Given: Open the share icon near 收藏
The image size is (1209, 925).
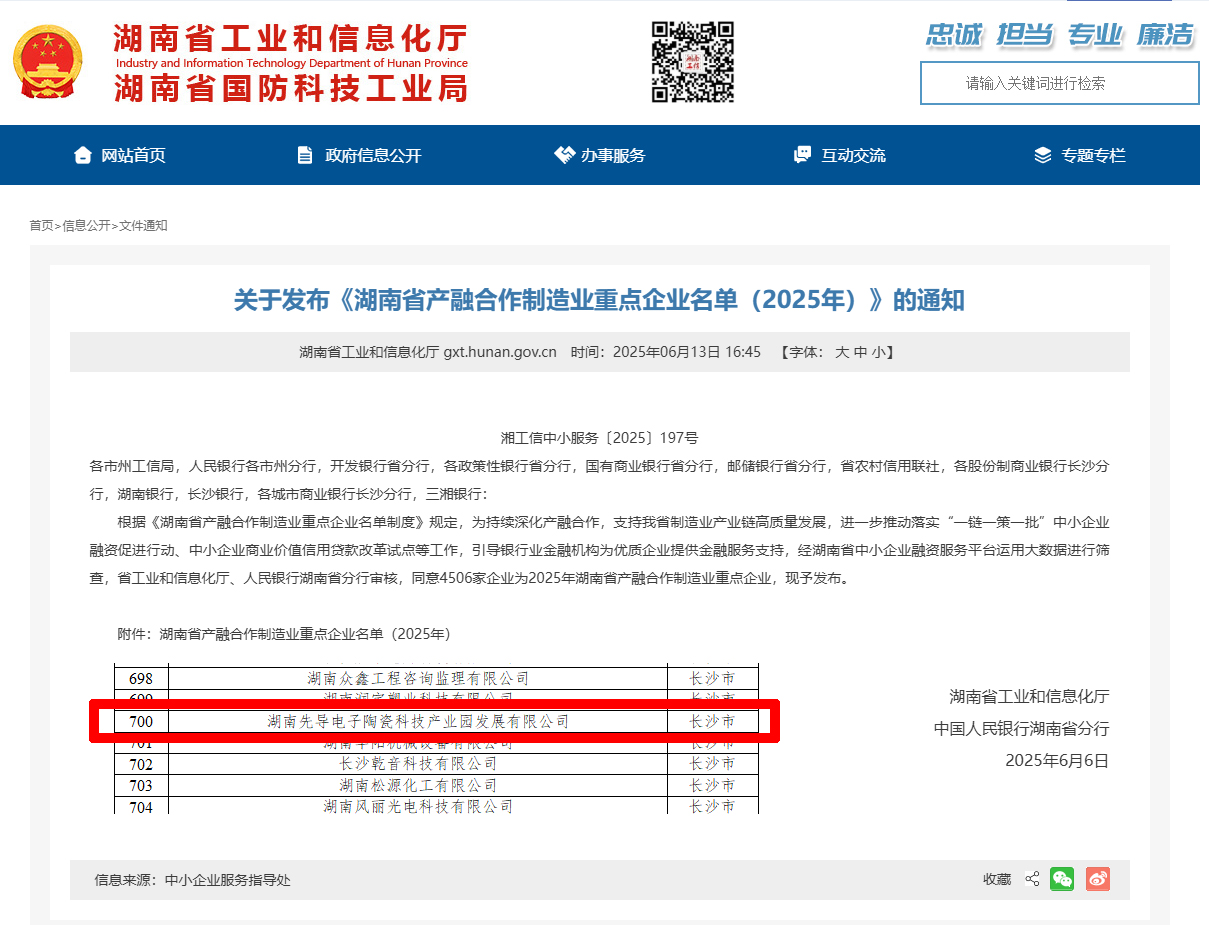Looking at the screenshot, I should pos(1032,879).
